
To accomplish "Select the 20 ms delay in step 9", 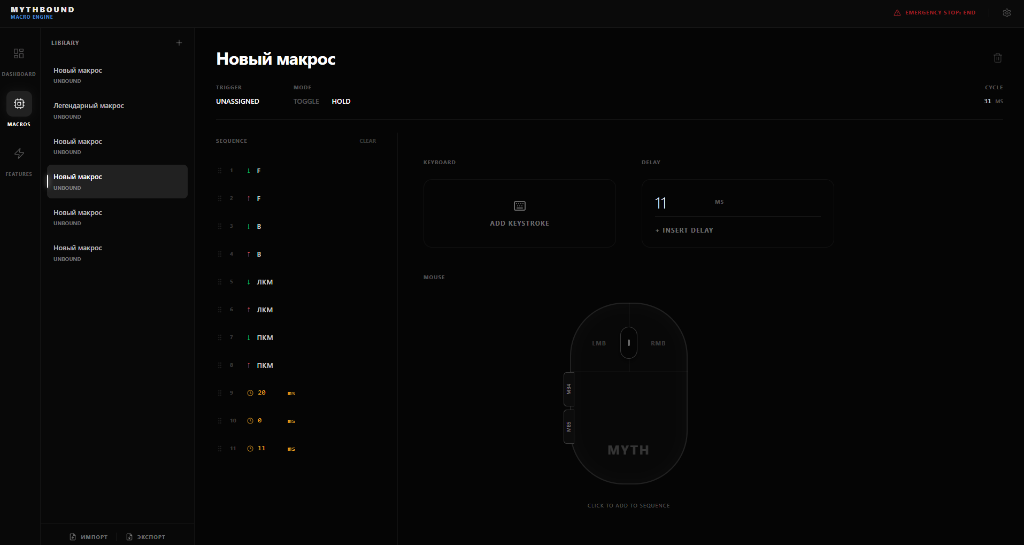I will pyautogui.click(x=262, y=393).
